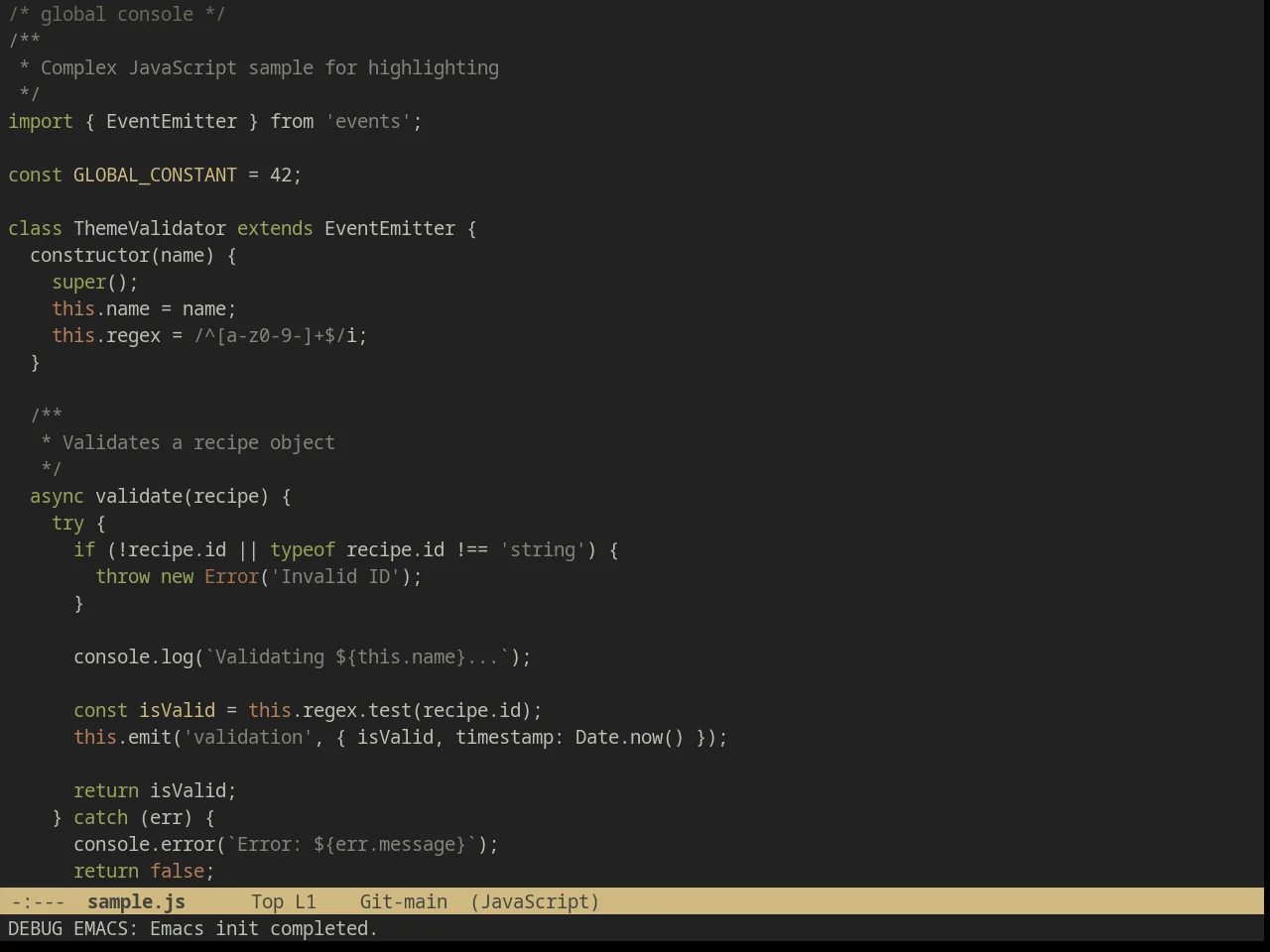Click the 'timestamp:' property key
This screenshot has width=1270, height=952.
510,738
